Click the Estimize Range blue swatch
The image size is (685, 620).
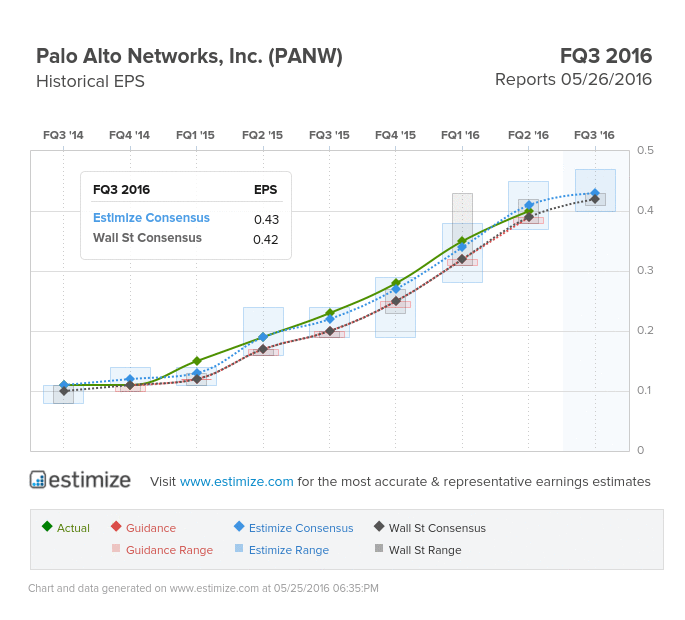click(x=239, y=548)
